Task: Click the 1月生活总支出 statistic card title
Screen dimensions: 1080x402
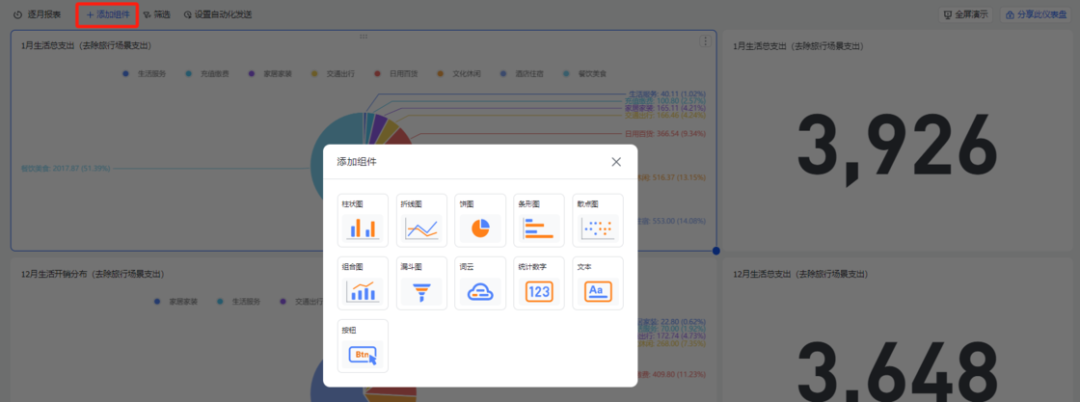Action: 799,46
